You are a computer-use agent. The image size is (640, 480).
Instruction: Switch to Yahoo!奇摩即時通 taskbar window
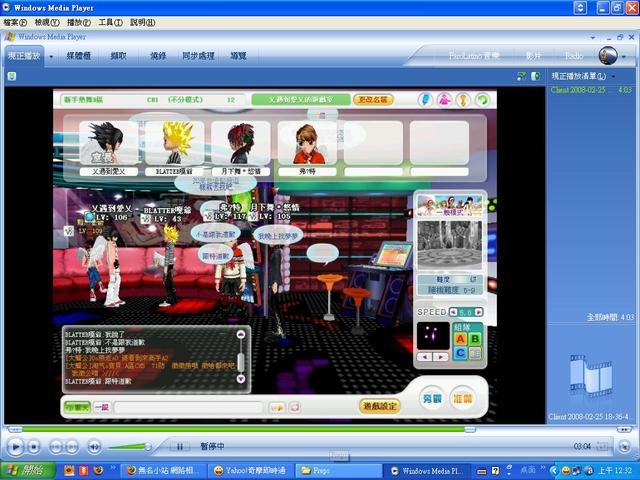(x=251, y=471)
